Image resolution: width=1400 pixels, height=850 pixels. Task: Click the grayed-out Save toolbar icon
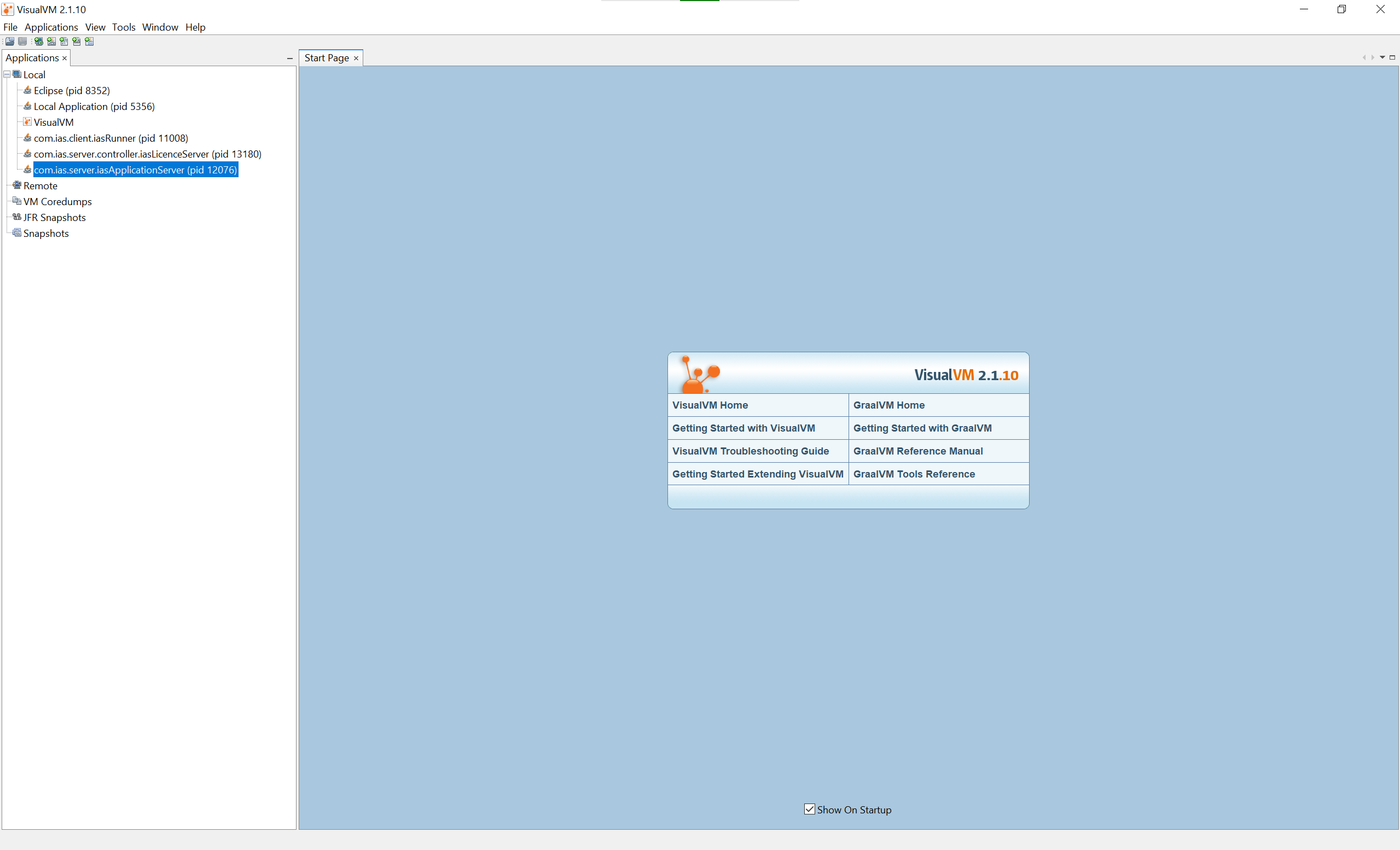[x=22, y=42]
